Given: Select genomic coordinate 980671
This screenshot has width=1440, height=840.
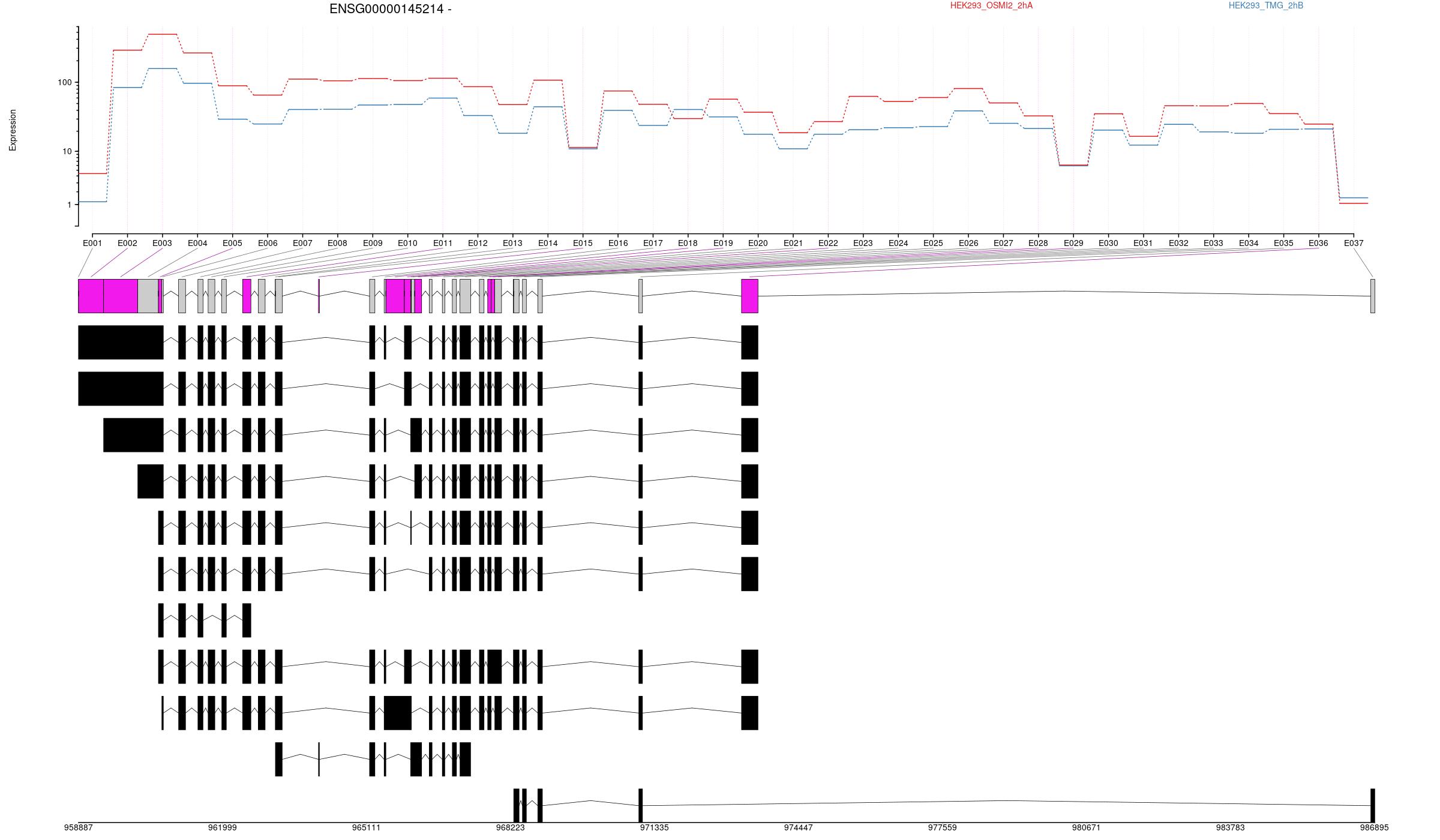Looking at the screenshot, I should click(x=1087, y=828).
